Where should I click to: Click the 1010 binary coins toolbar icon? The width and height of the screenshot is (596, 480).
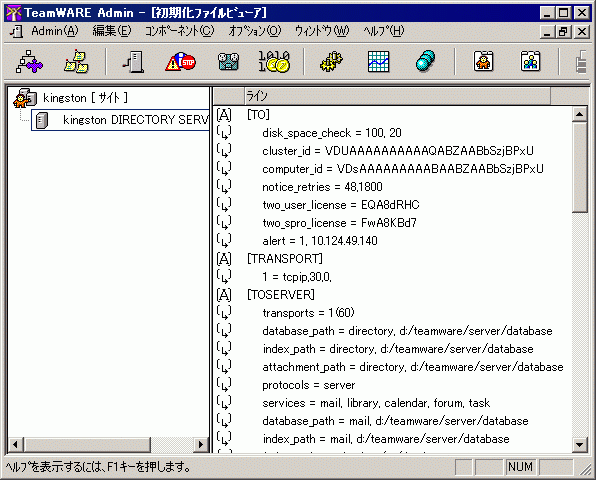[x=274, y=62]
